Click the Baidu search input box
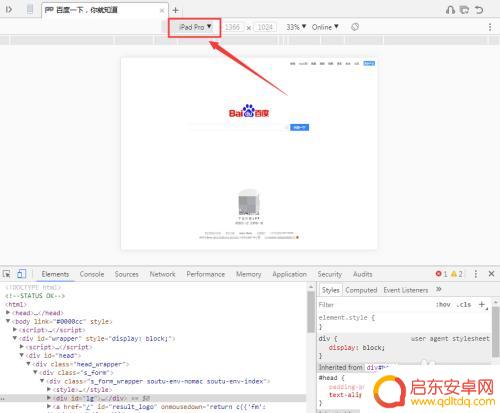 pos(239,127)
